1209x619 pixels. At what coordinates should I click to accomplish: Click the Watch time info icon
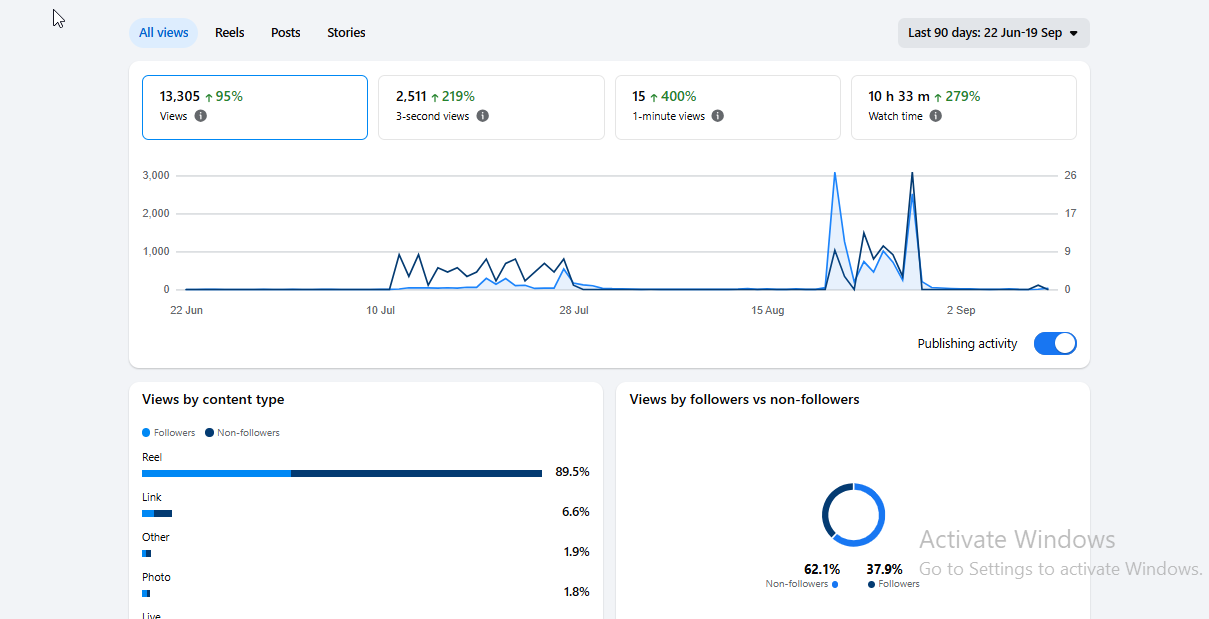point(935,116)
